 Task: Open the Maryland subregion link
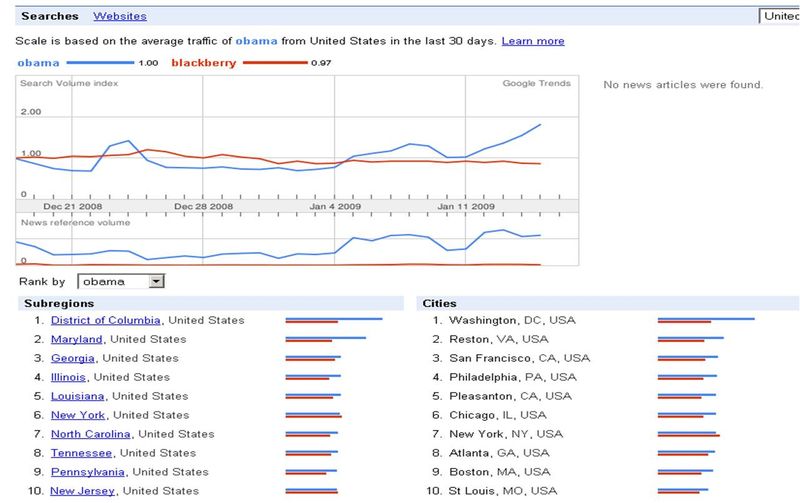click(77, 340)
